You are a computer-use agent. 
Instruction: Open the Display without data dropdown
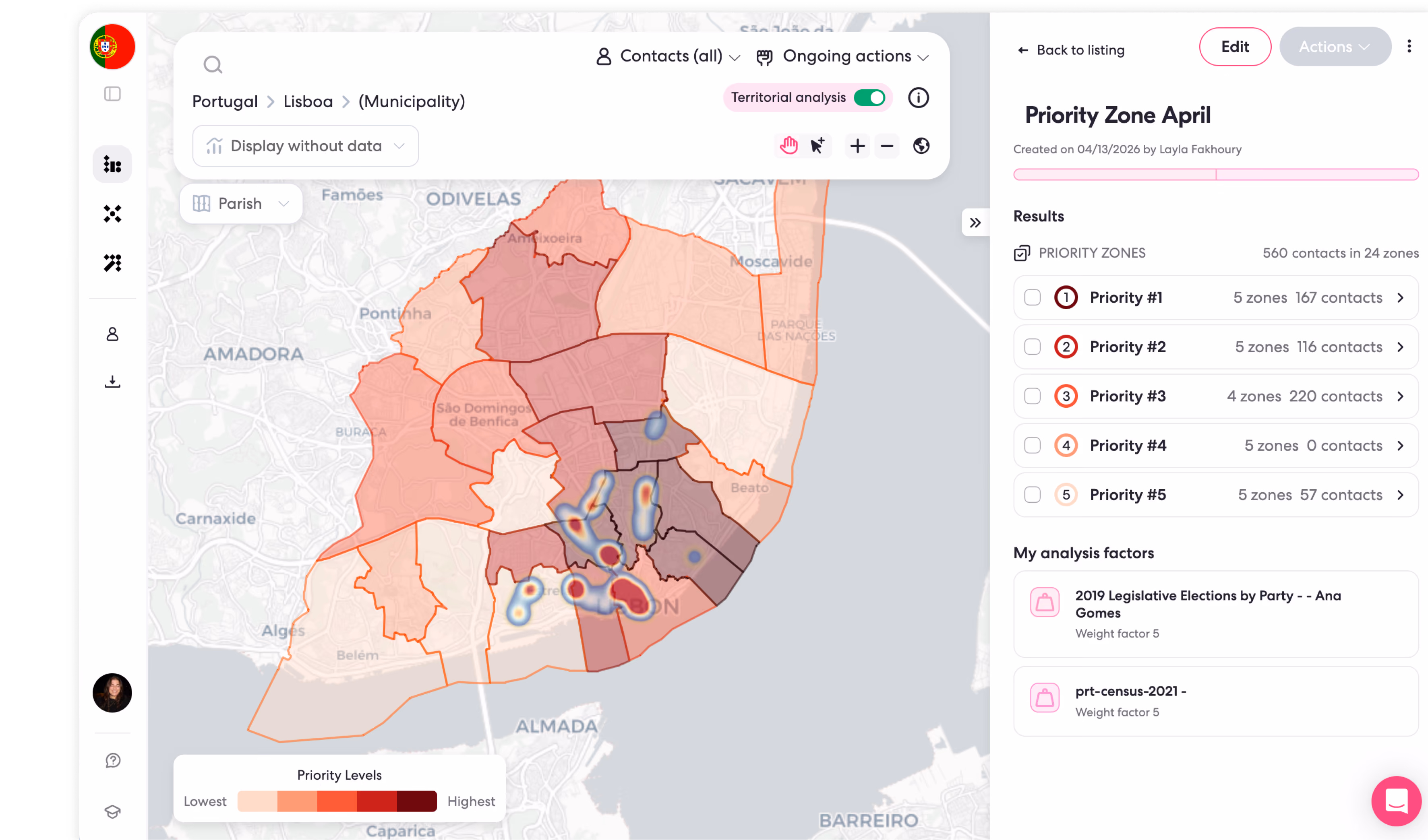click(305, 146)
